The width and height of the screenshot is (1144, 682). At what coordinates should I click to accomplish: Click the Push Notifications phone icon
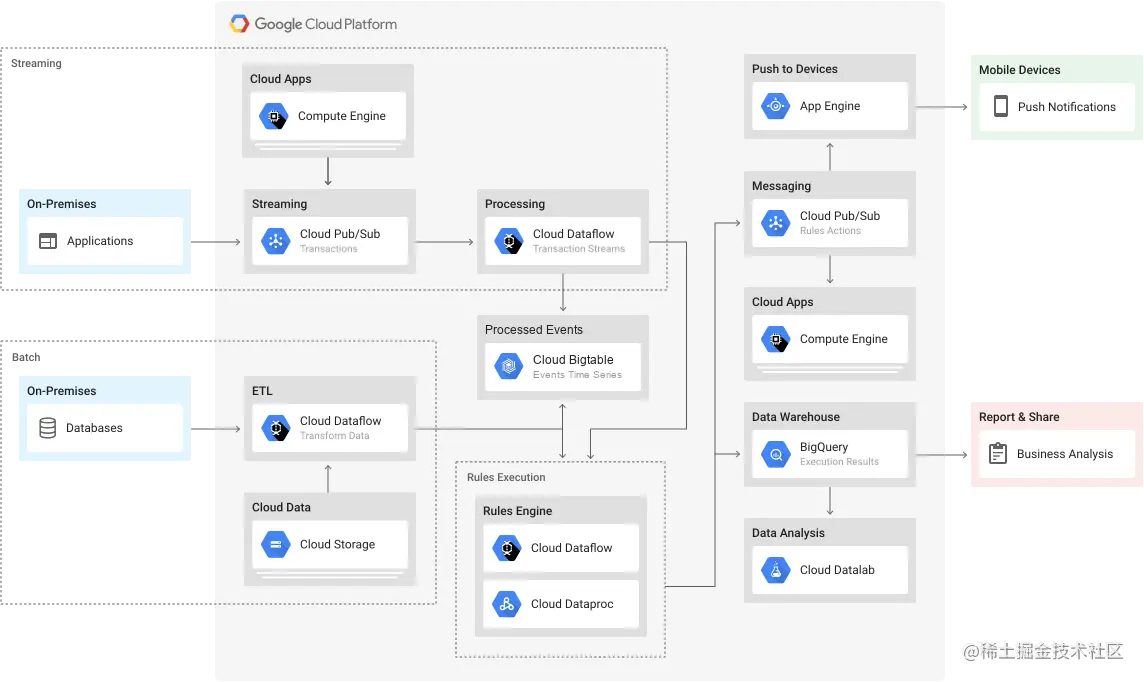(1001, 106)
